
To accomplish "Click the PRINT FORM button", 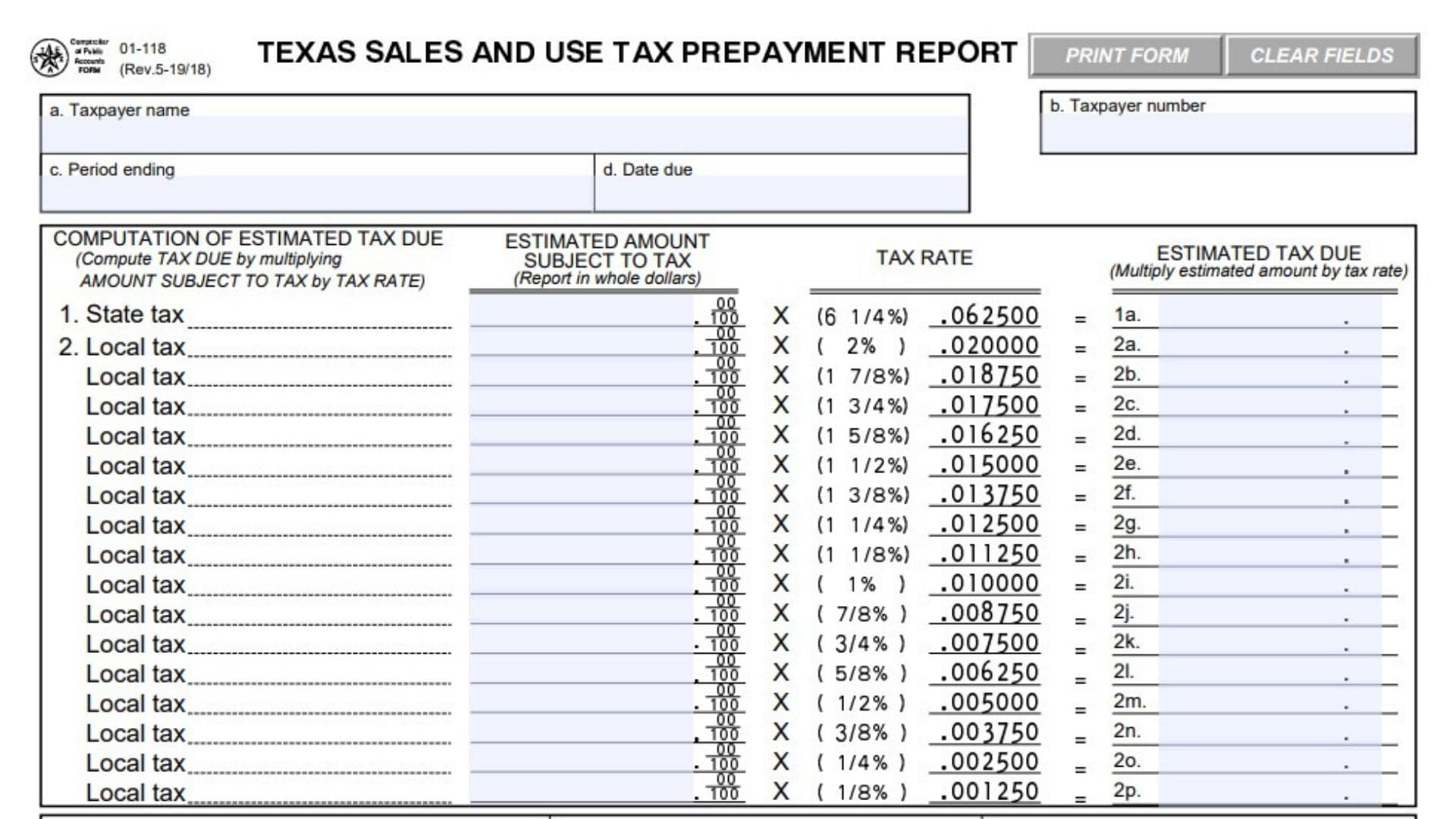I will tap(1126, 55).
